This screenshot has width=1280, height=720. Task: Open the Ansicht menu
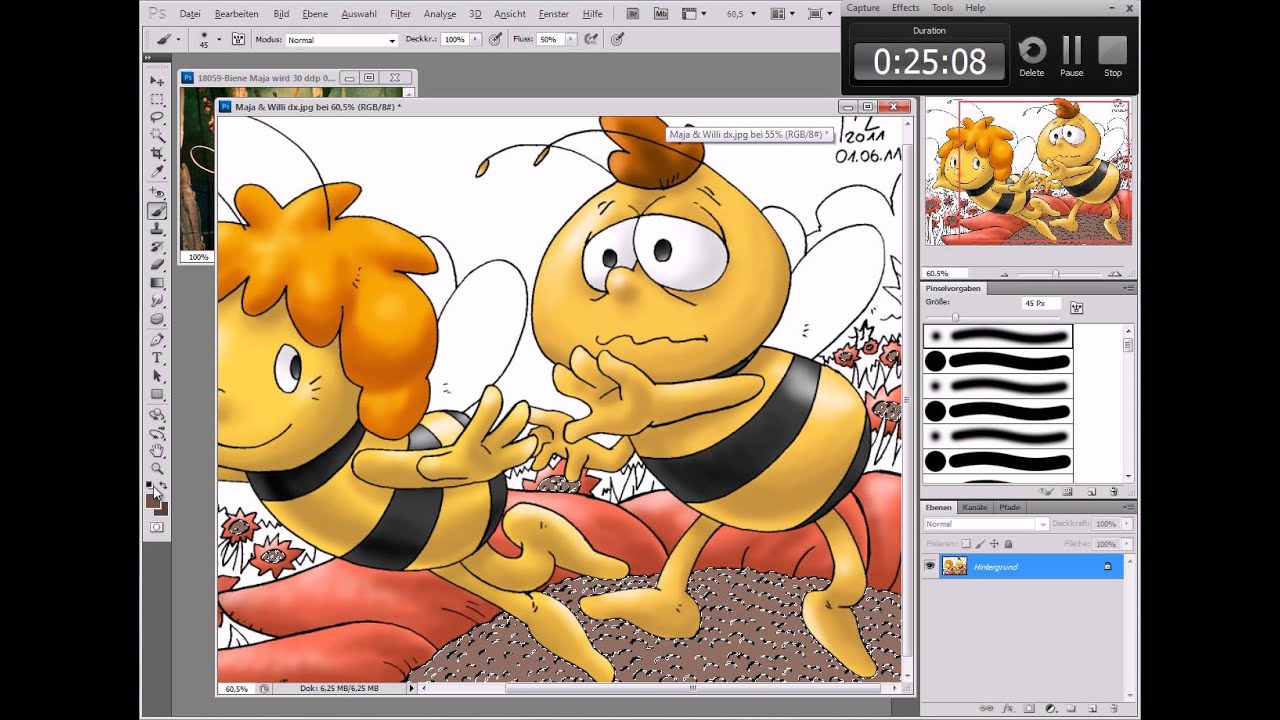[510, 14]
